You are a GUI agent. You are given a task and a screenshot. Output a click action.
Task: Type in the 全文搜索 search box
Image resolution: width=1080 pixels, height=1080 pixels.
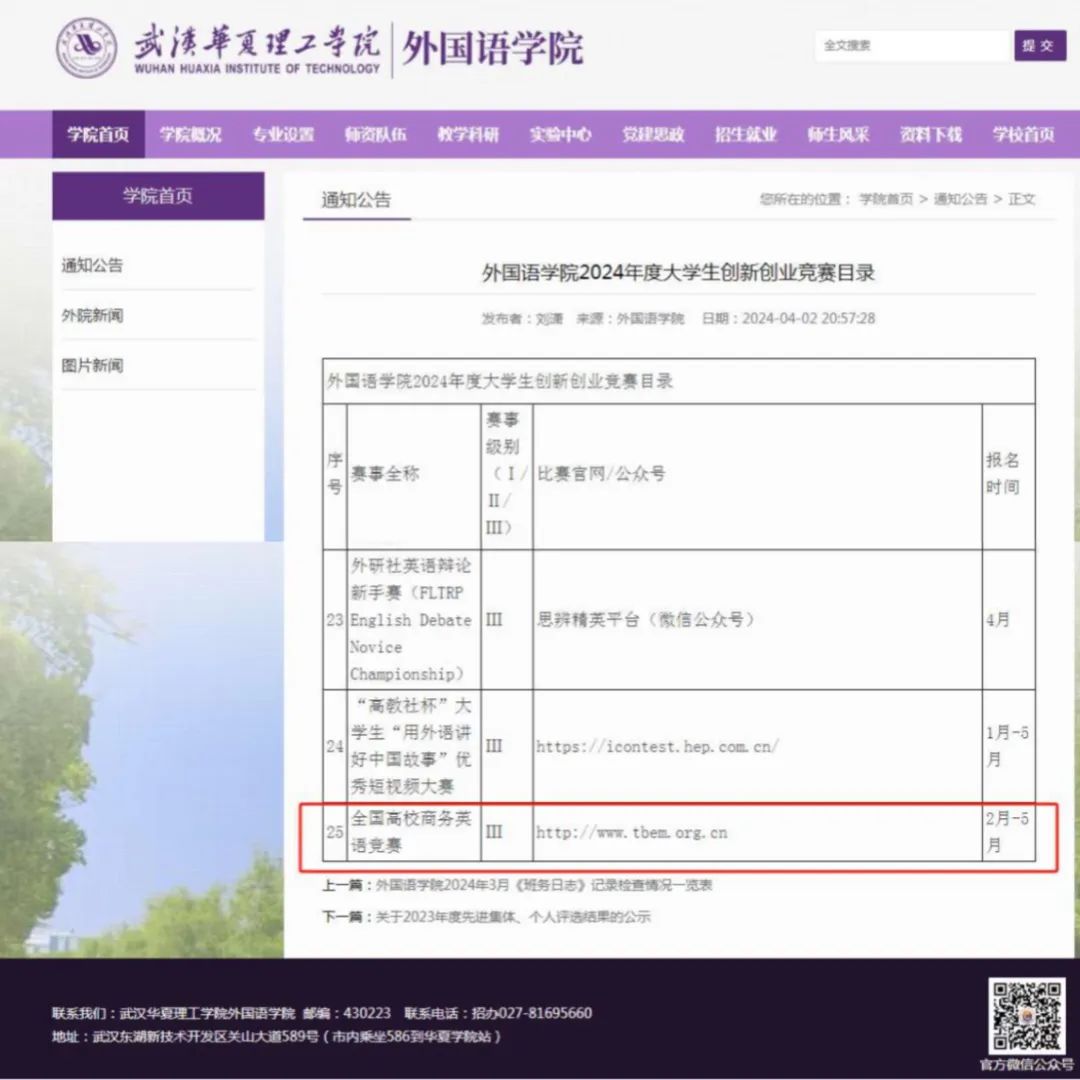912,46
